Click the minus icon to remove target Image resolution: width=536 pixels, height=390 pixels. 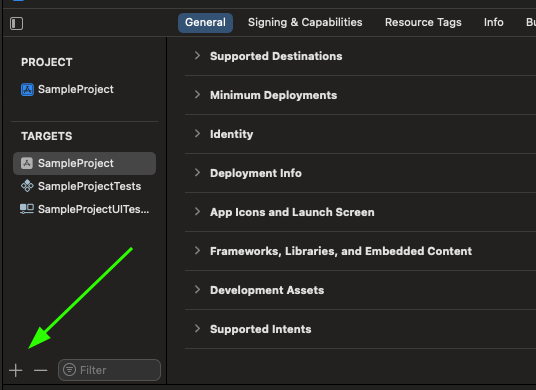click(41, 370)
